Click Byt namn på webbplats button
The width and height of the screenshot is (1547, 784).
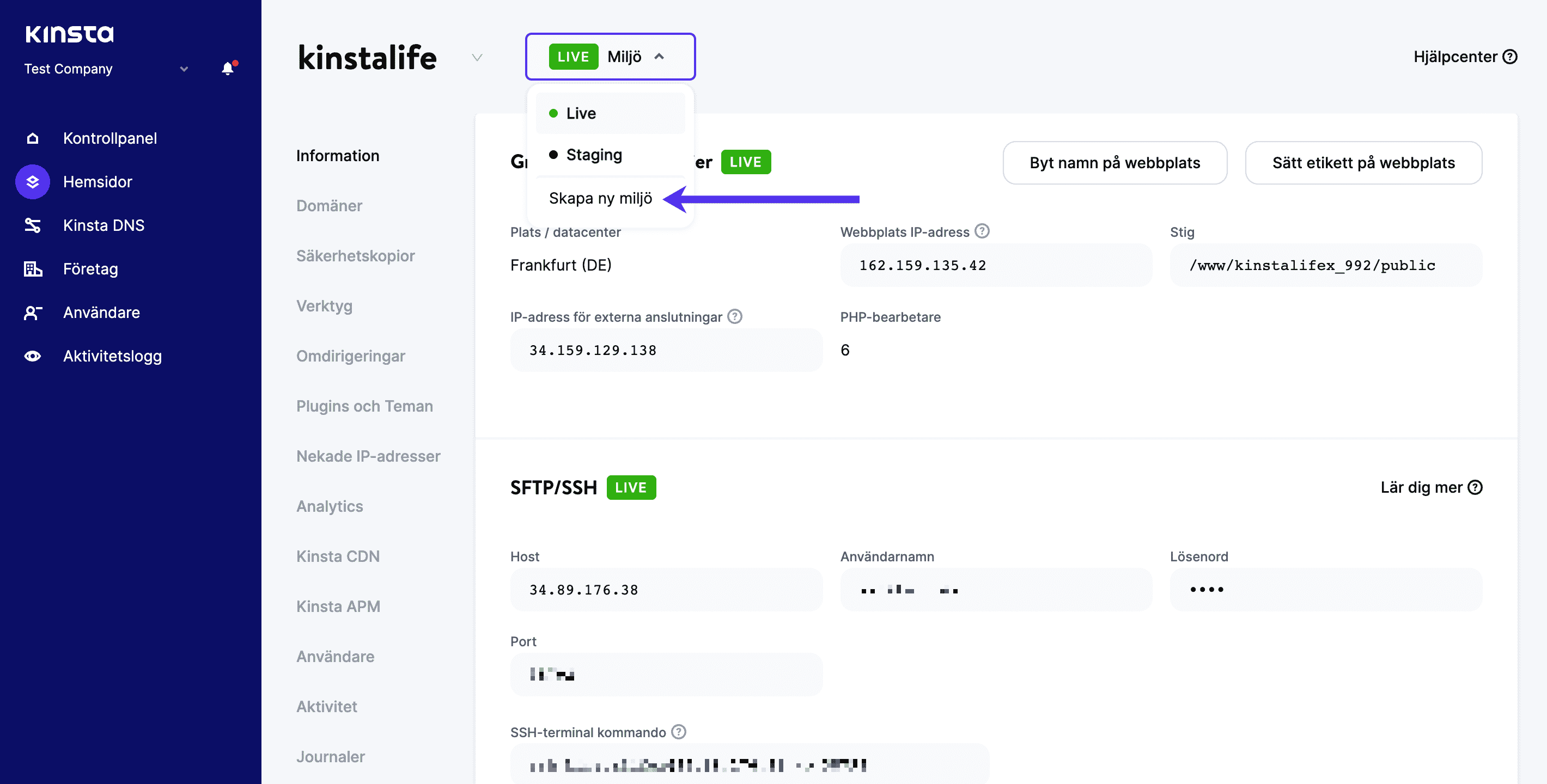click(1114, 163)
